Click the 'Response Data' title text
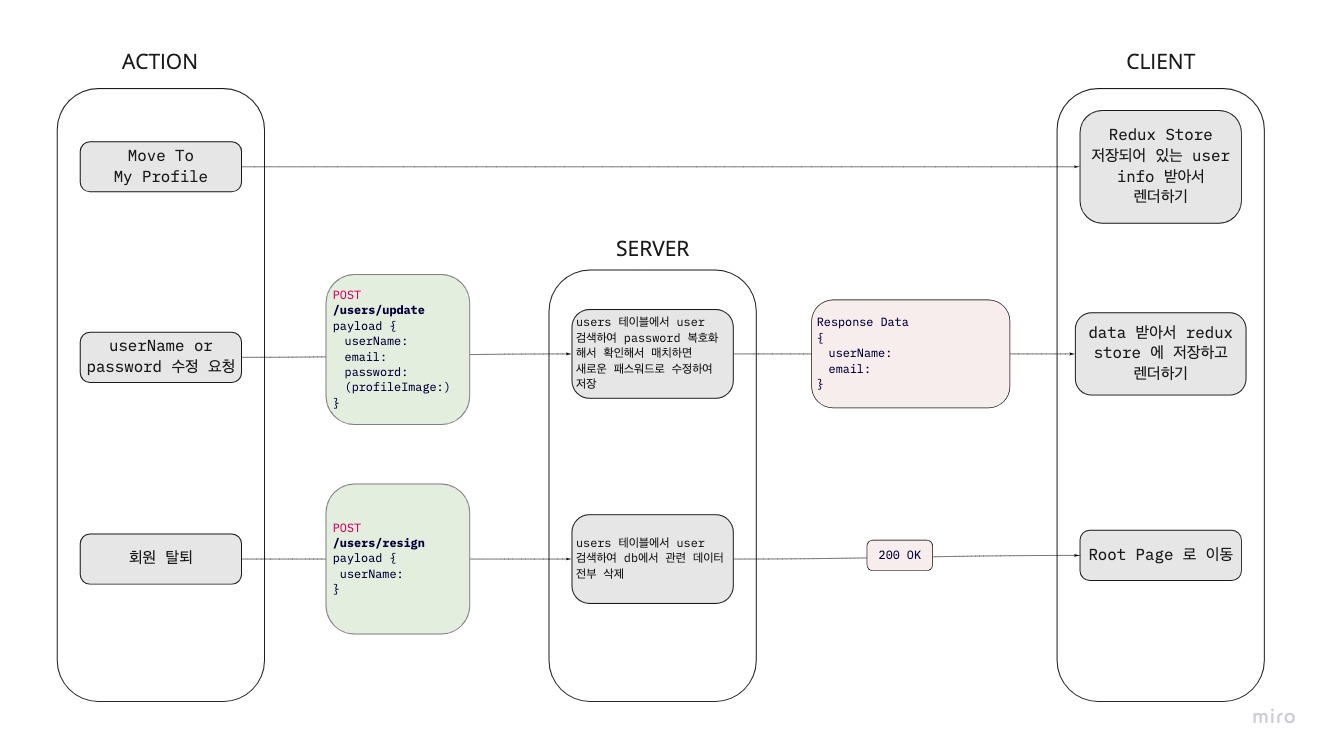 click(863, 322)
